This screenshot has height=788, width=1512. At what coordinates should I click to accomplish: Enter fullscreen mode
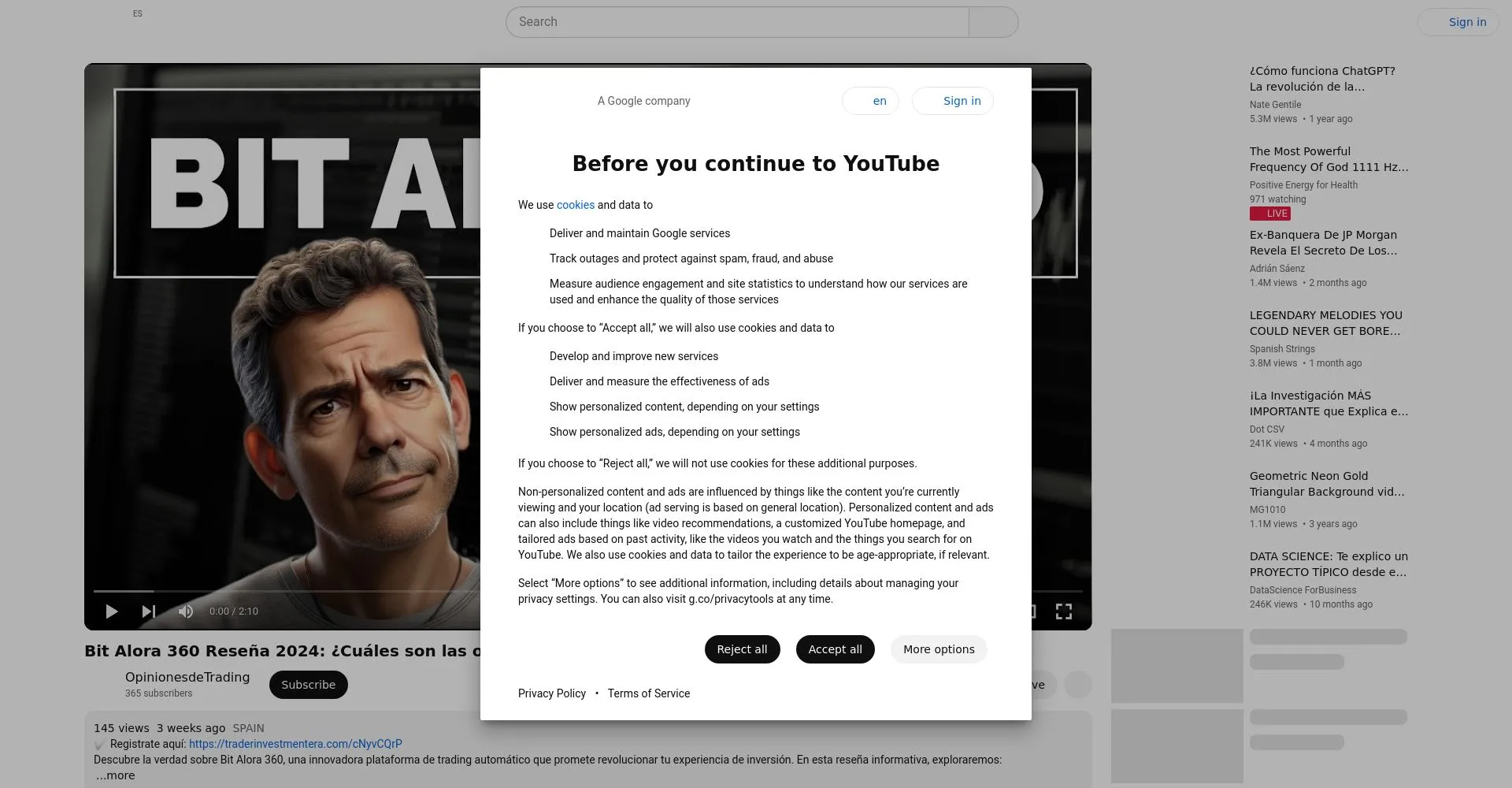pos(1064,611)
